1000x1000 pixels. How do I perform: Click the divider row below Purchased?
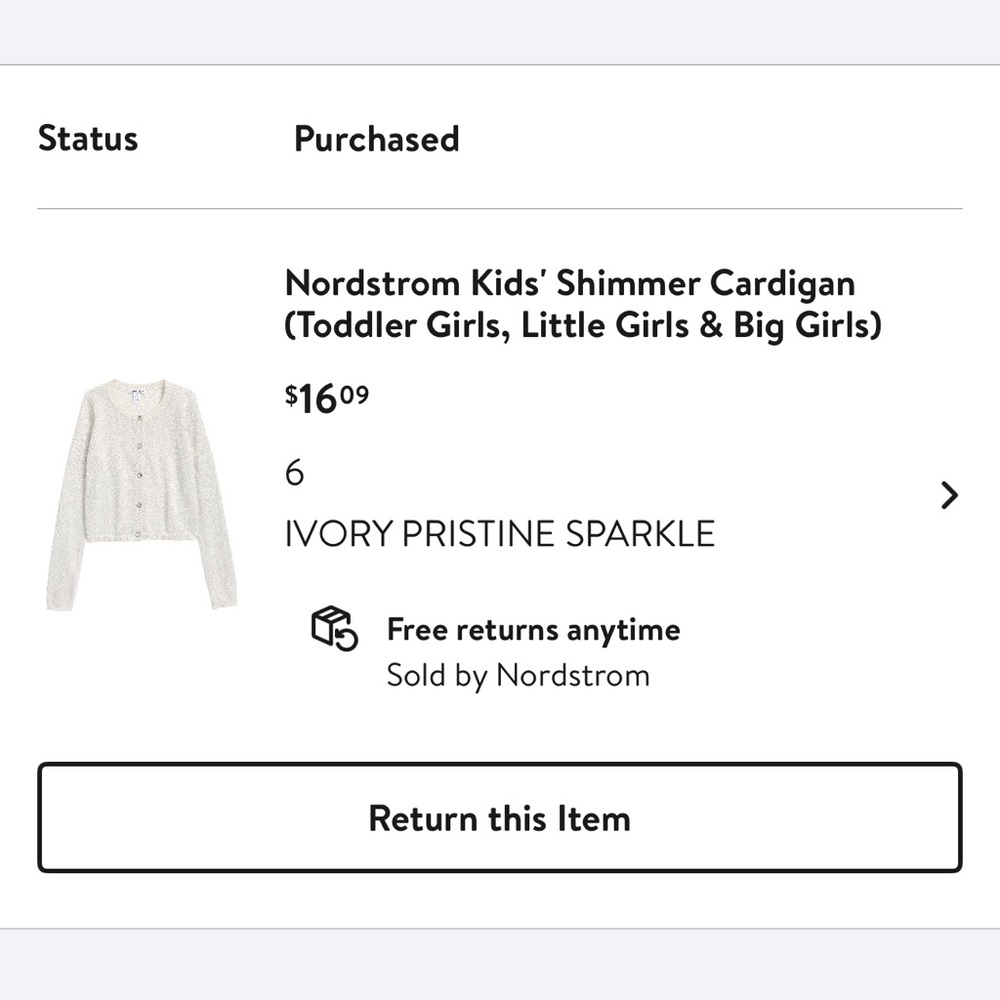[x=500, y=209]
